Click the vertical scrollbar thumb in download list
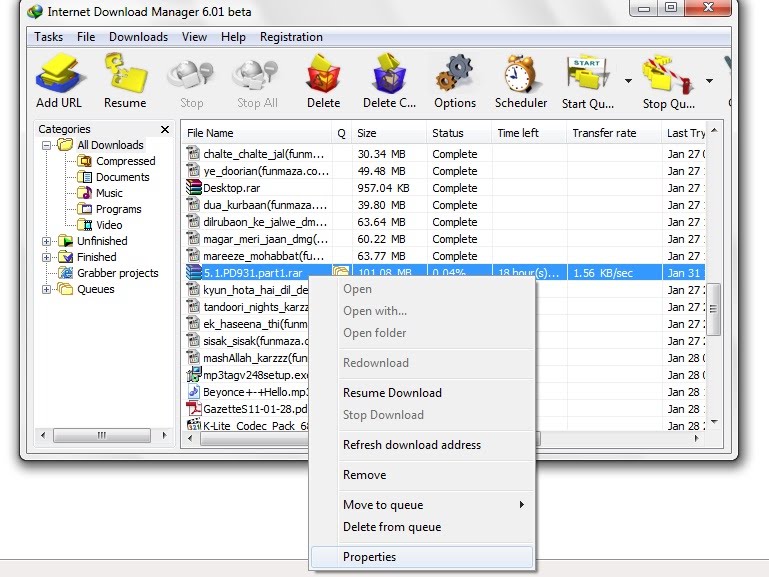 click(714, 309)
